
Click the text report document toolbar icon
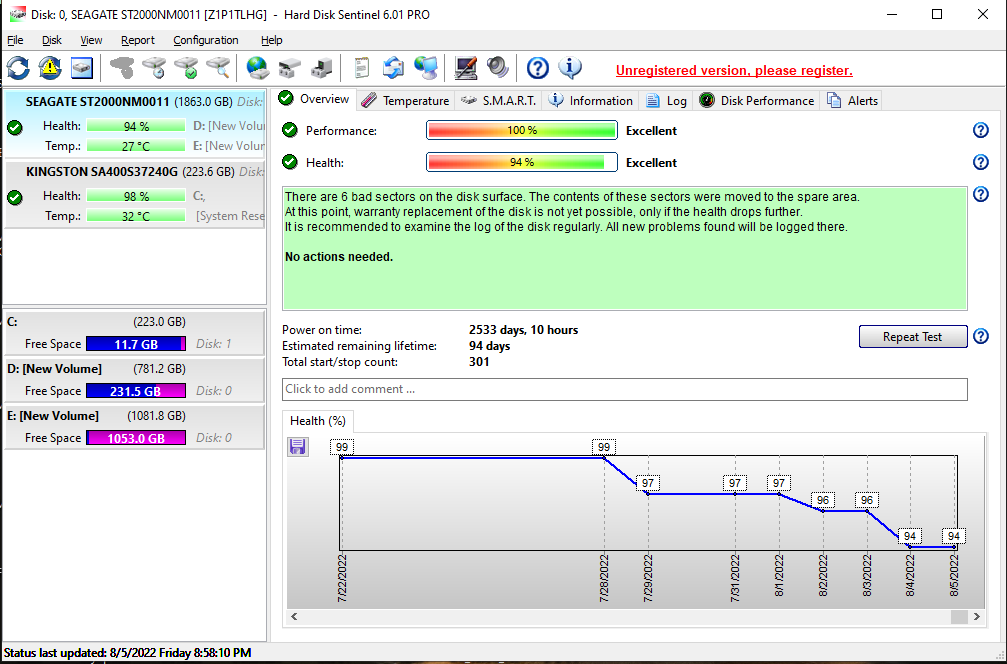click(x=362, y=67)
